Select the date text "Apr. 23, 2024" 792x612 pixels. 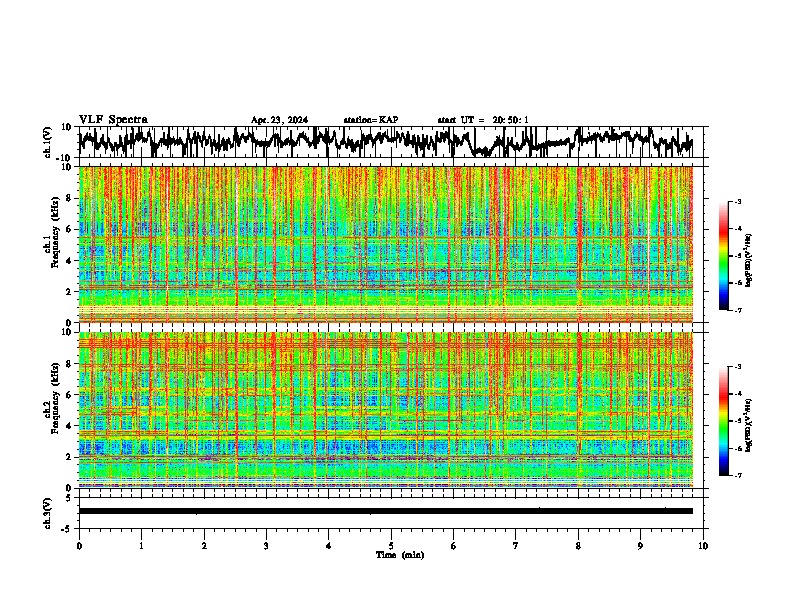pos(279,120)
